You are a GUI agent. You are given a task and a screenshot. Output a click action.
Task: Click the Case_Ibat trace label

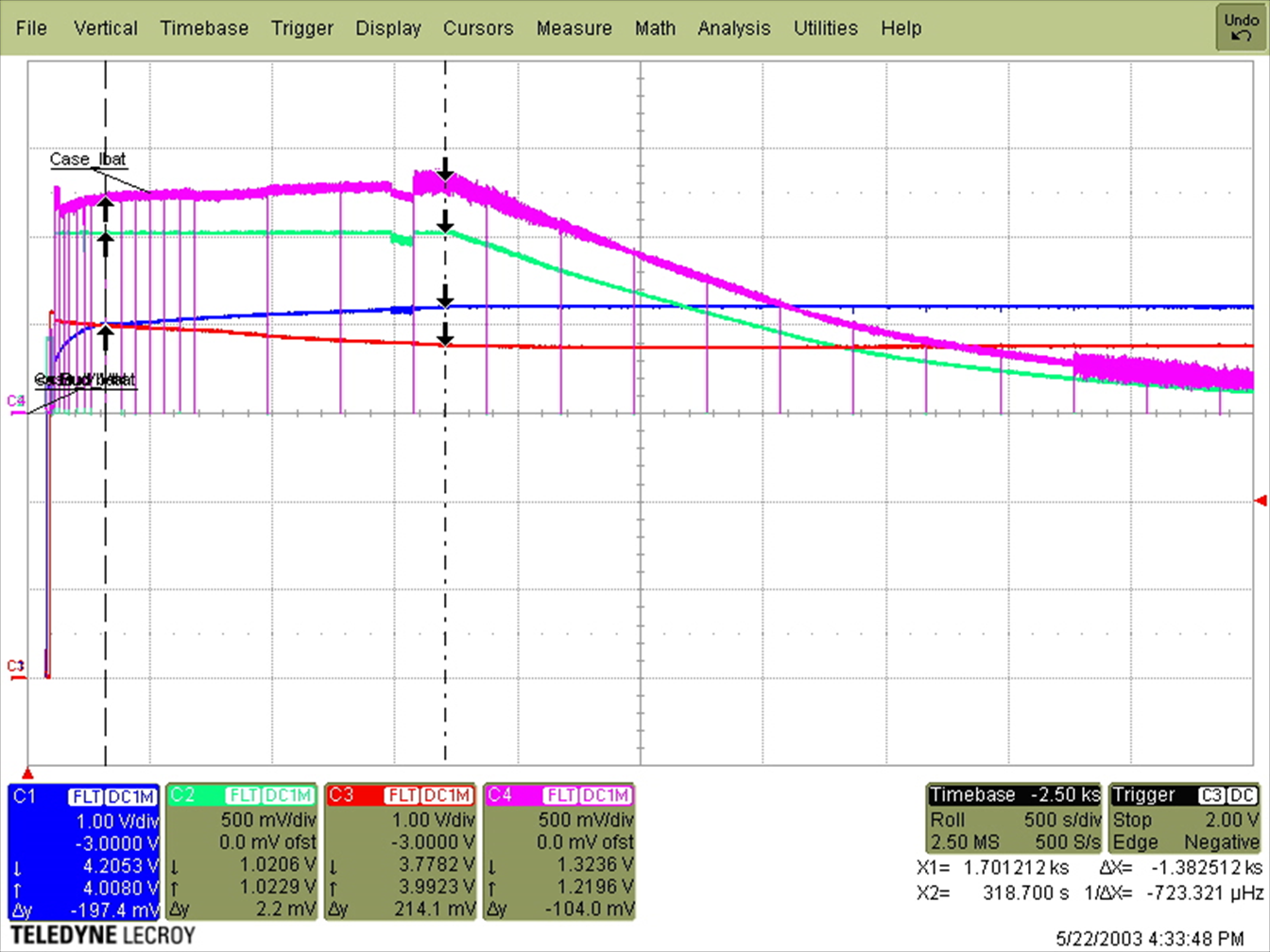88,159
